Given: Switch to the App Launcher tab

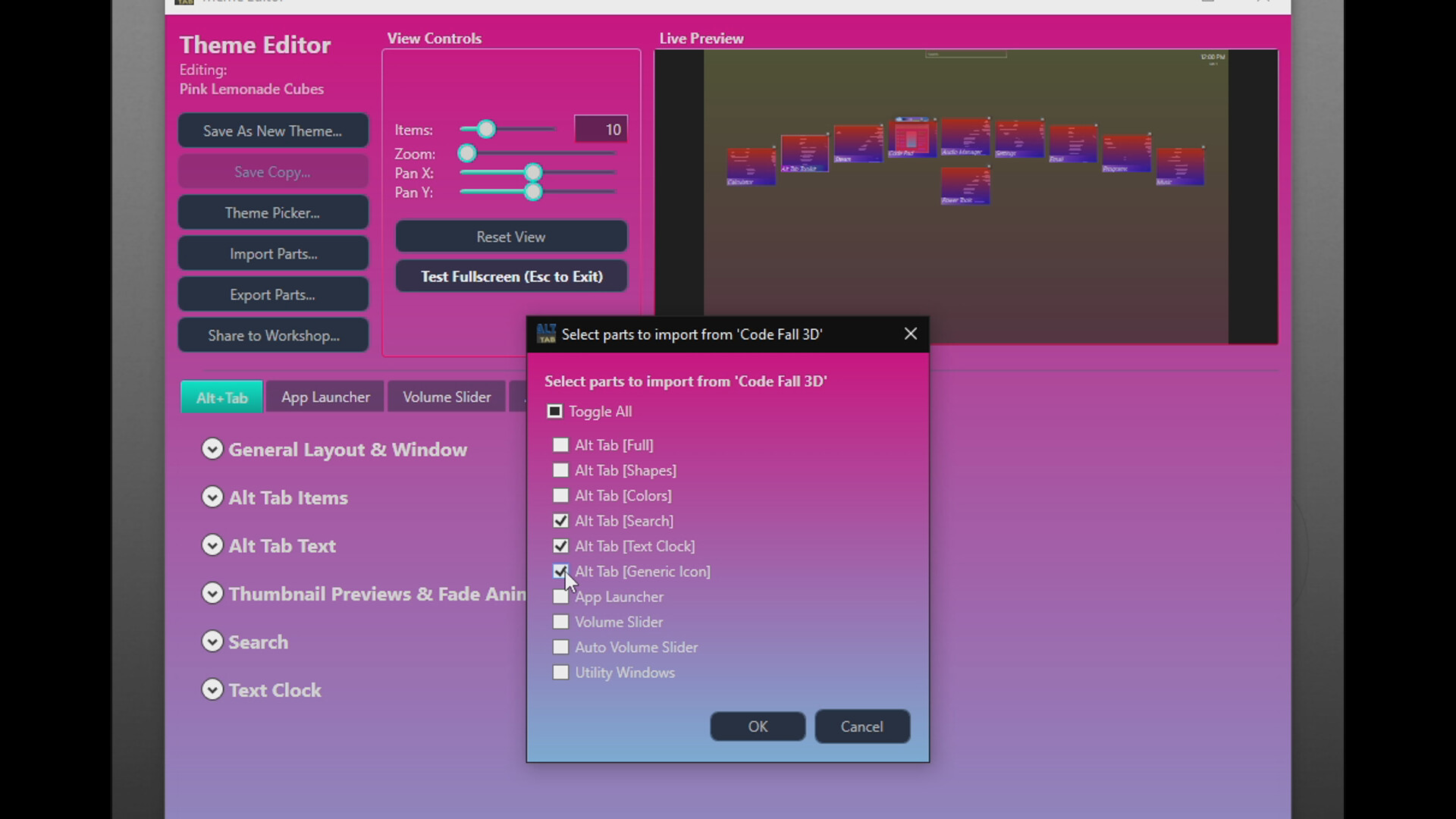Looking at the screenshot, I should click(x=325, y=397).
